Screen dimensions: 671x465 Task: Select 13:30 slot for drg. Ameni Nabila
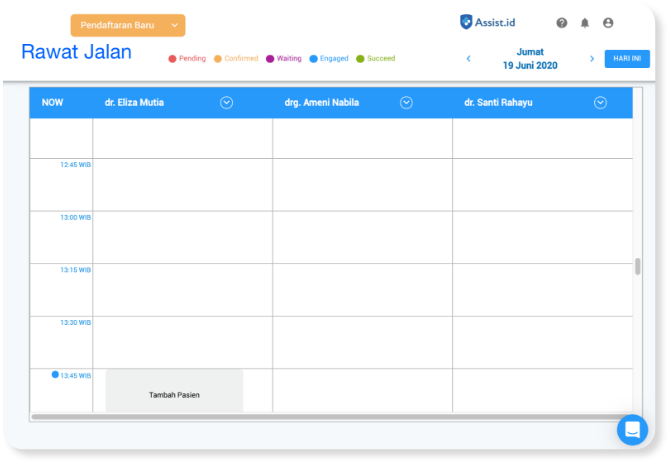pos(362,343)
